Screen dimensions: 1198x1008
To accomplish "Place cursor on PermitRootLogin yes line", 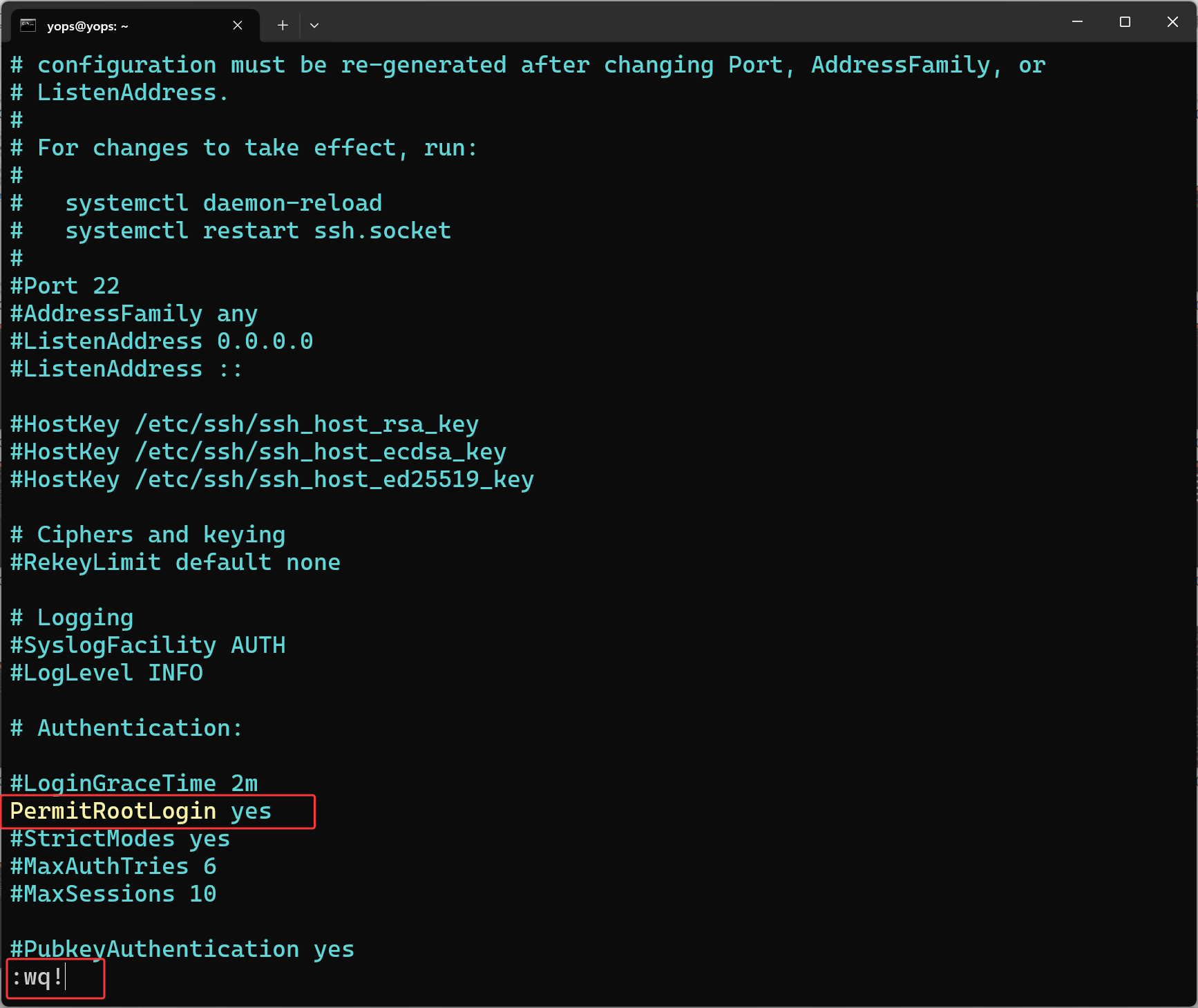I will click(x=140, y=811).
